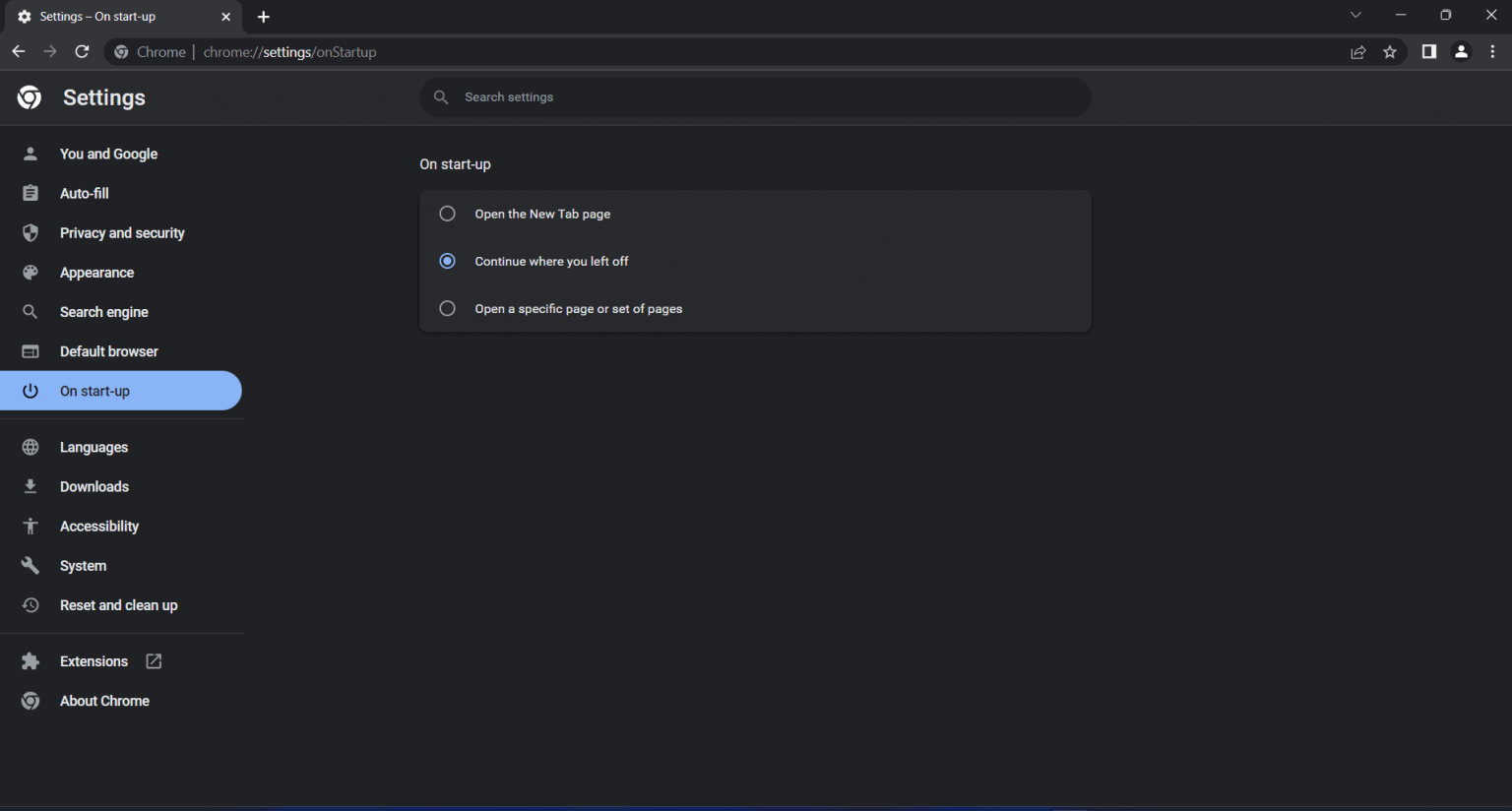Open the profile avatar icon
1512x811 pixels.
(1462, 52)
